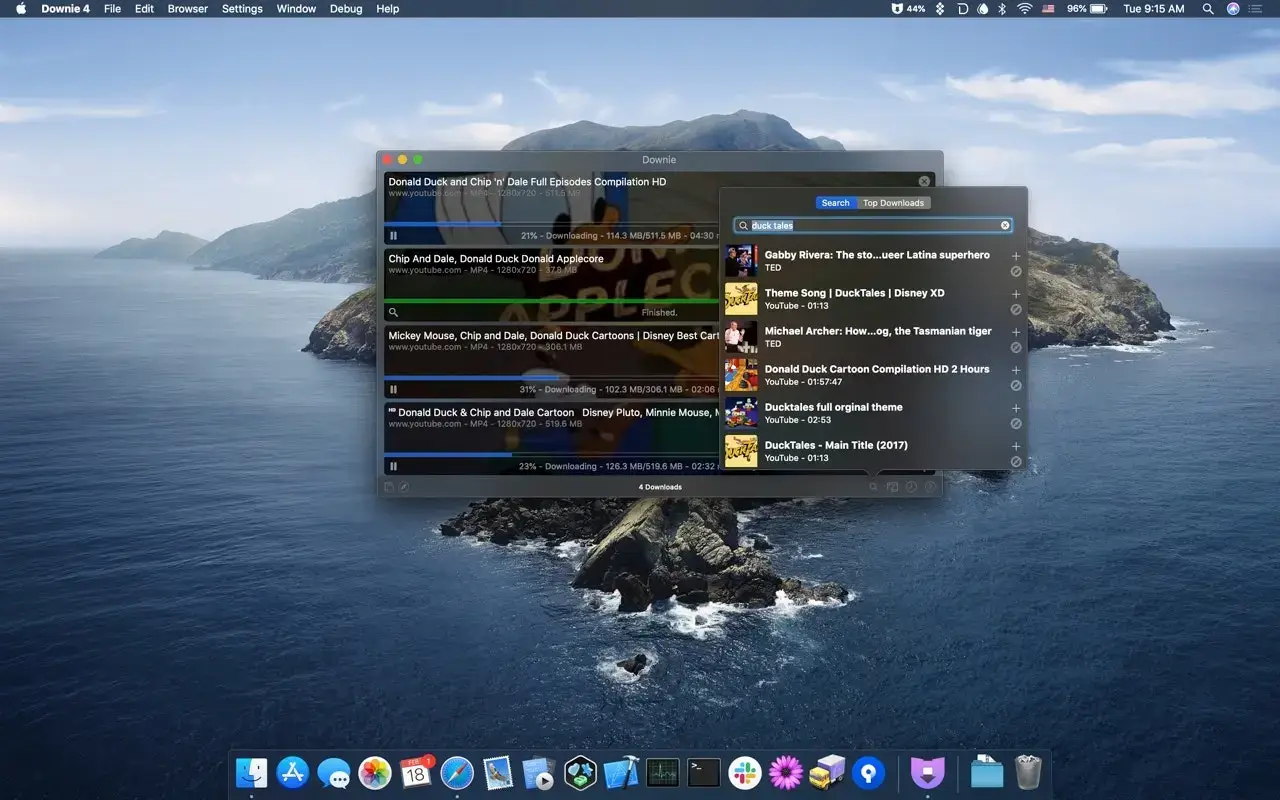Screen dimensions: 1280x800
Task: Add the DuckTales Theme Song with the plus icon
Action: (x=1016, y=294)
